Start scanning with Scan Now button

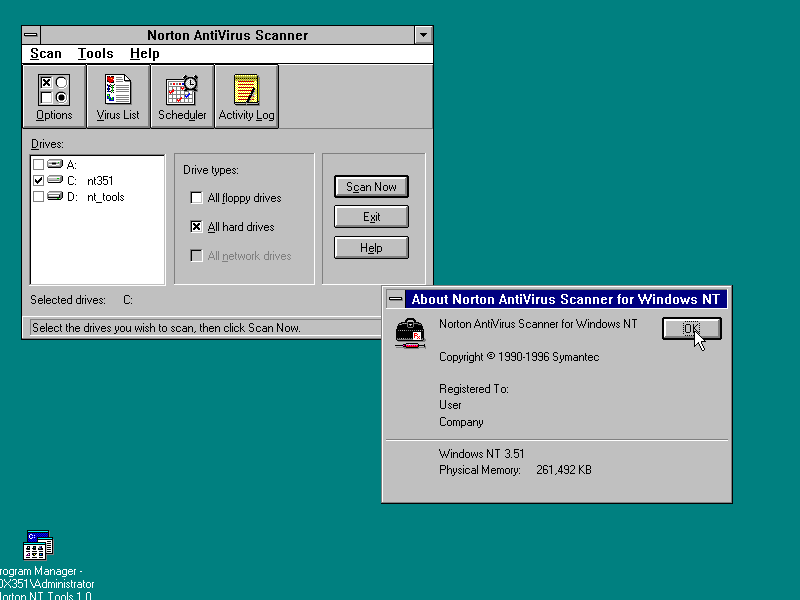coord(371,187)
